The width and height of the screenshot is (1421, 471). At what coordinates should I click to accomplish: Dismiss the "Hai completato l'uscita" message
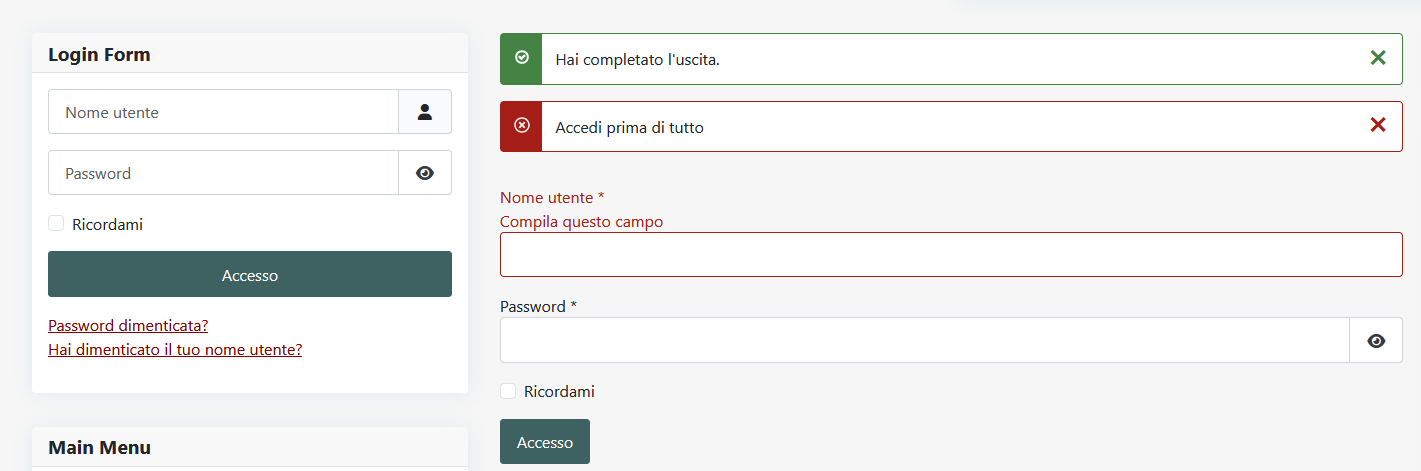coord(1377,58)
